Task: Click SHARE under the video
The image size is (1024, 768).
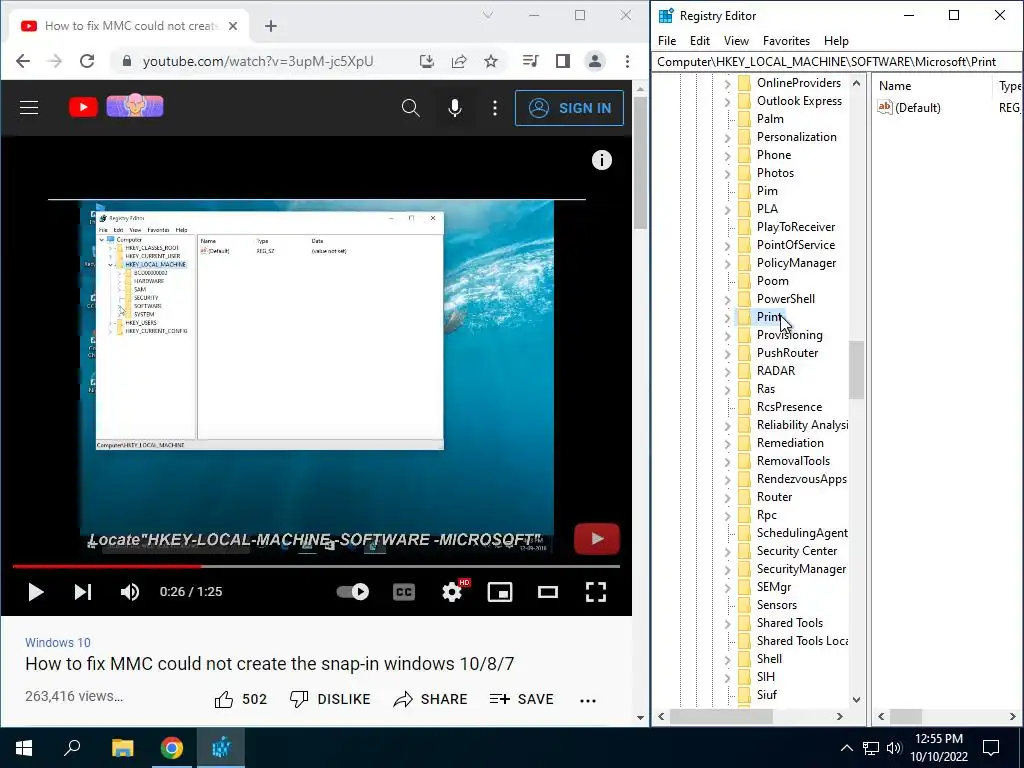Action: pyautogui.click(x=430, y=699)
